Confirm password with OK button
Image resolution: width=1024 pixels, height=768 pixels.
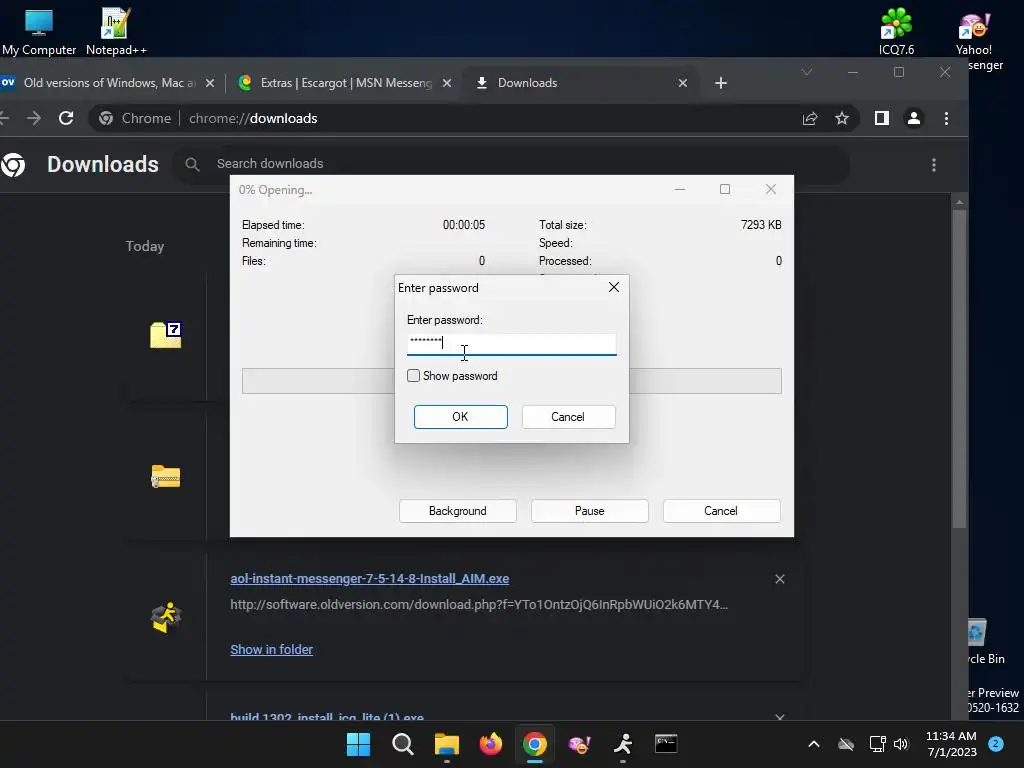tap(460, 417)
